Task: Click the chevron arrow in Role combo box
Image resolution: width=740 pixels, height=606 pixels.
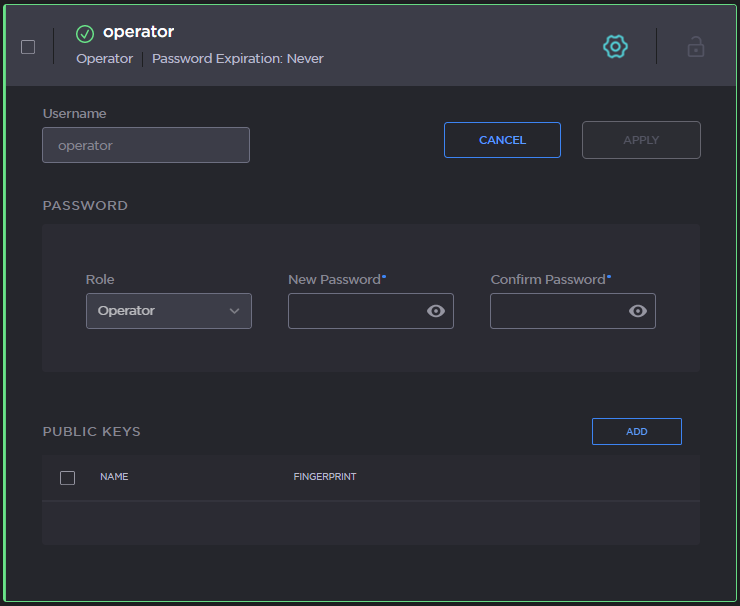Action: [234, 311]
